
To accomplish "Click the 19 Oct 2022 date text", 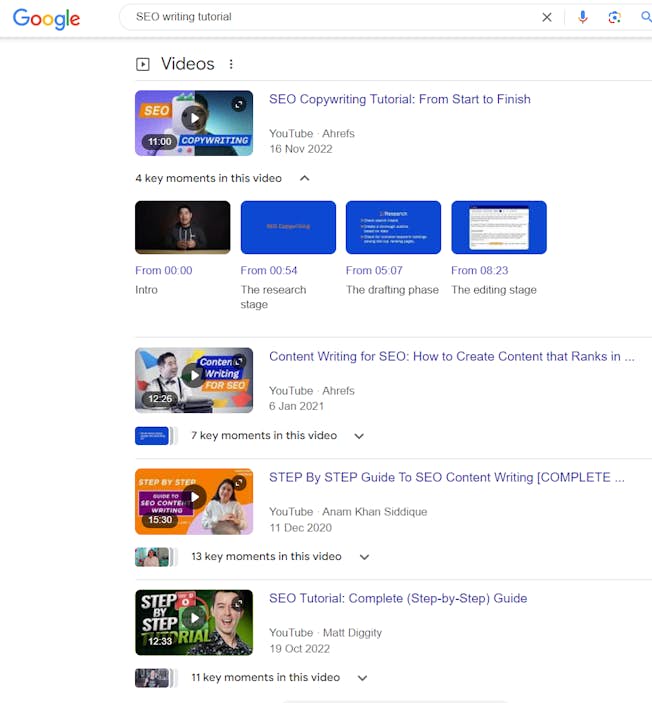I will pos(300,649).
